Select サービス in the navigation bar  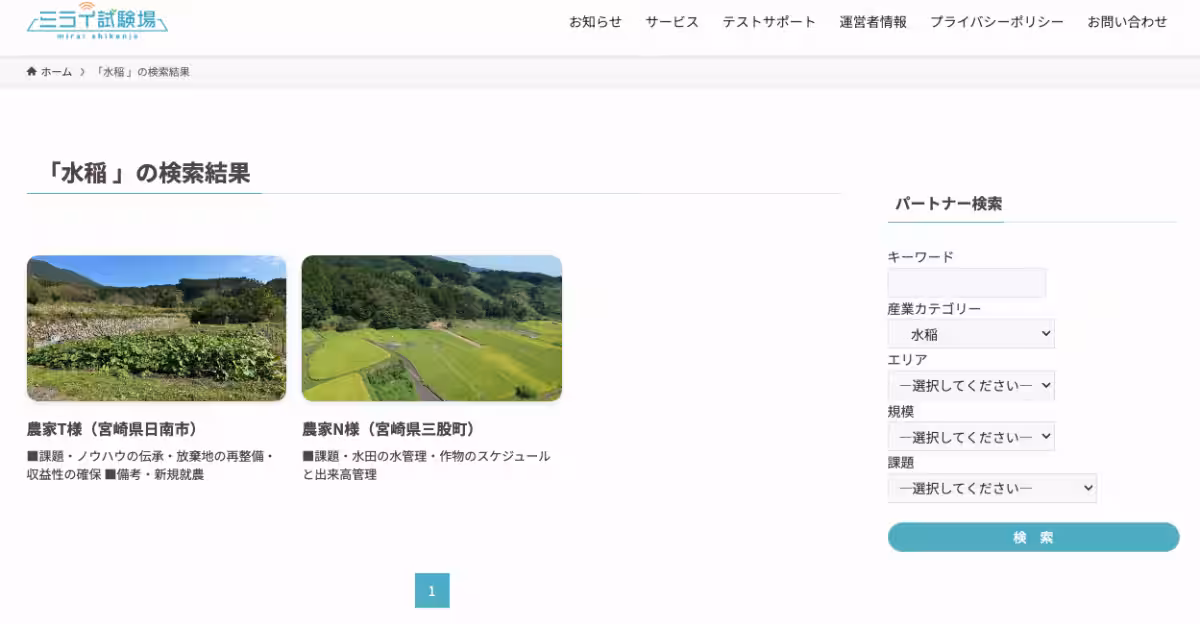(x=671, y=20)
